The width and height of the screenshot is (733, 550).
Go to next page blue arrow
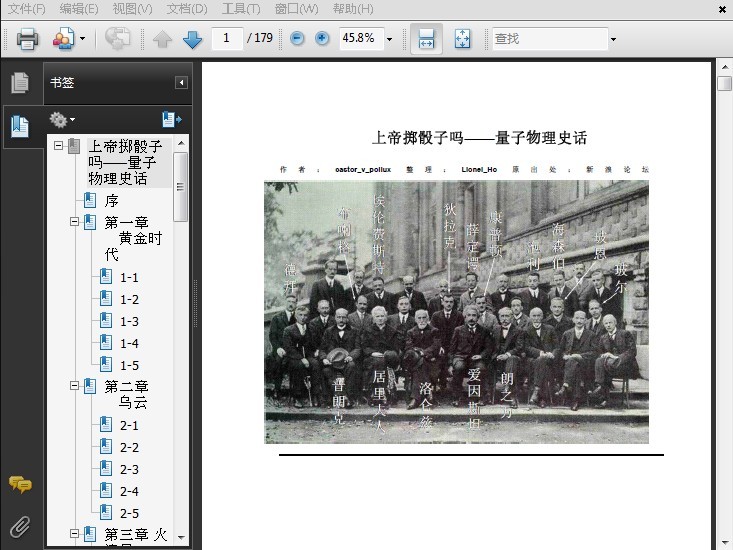tap(192, 39)
